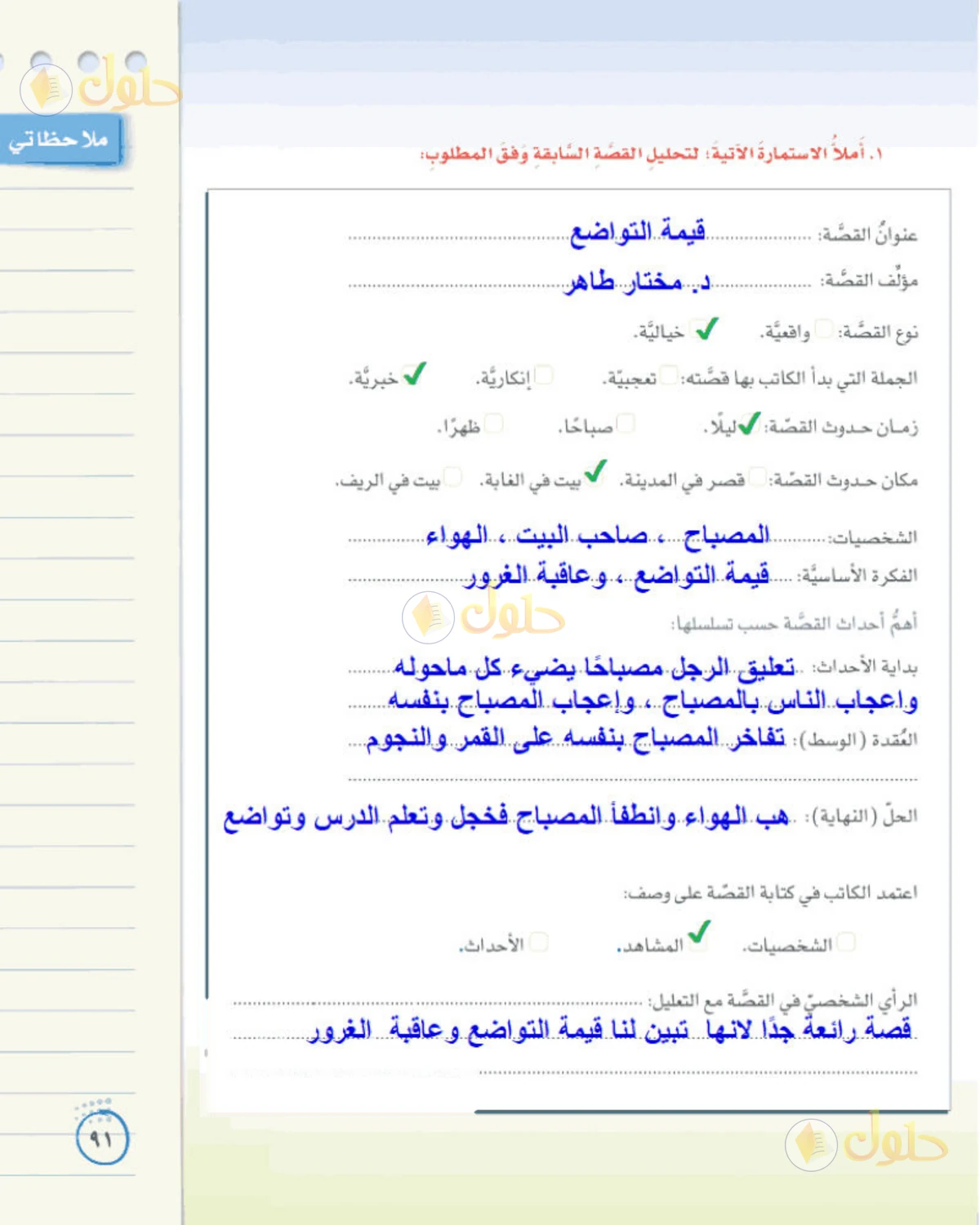Click the label مؤلّف القصّة
This screenshot has width=980, height=1225.
pyautogui.click(x=869, y=280)
